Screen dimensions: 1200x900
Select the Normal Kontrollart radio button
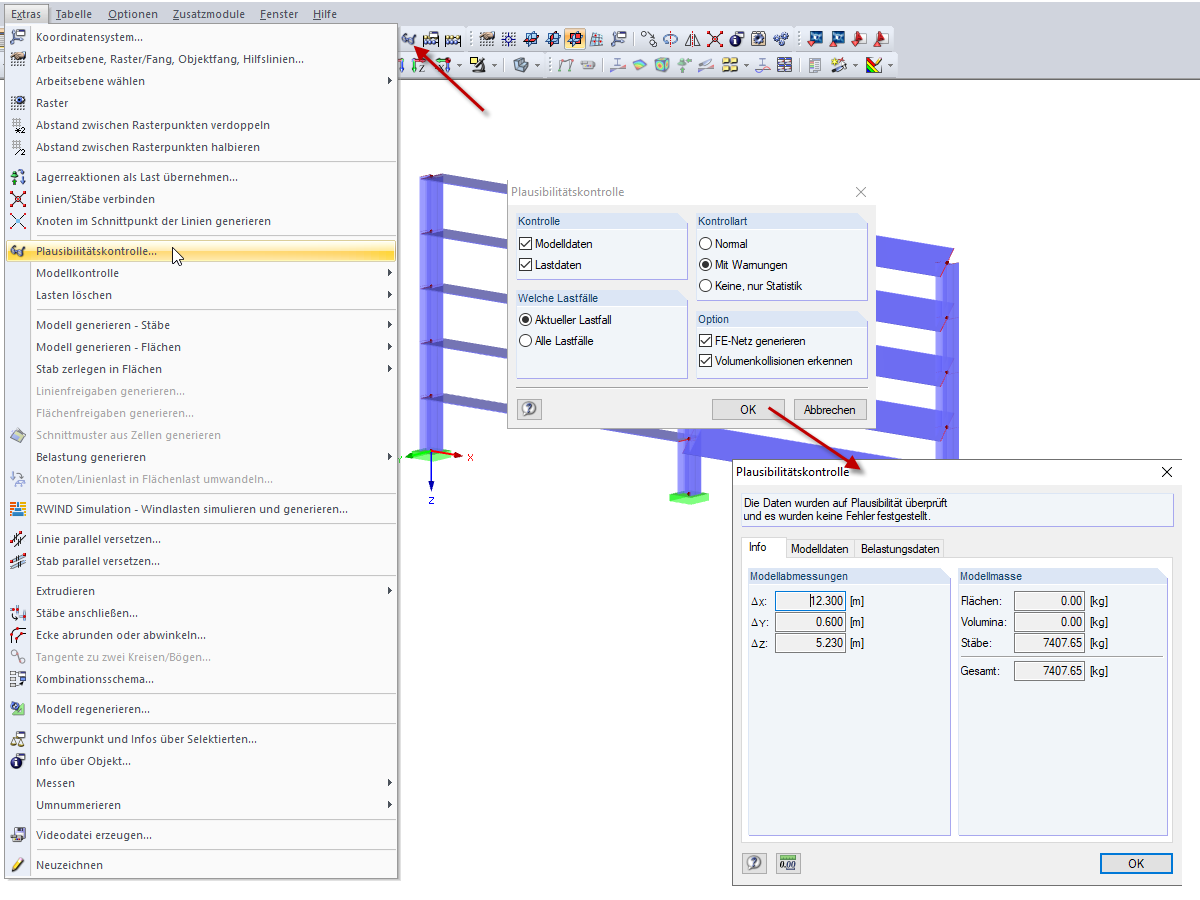coord(706,244)
